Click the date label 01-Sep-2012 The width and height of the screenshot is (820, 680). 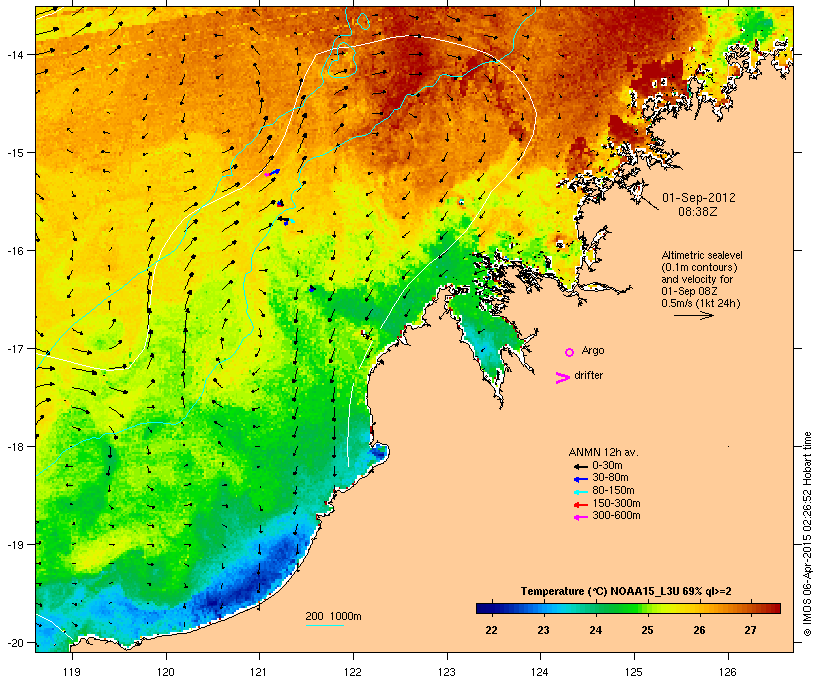(x=699, y=198)
